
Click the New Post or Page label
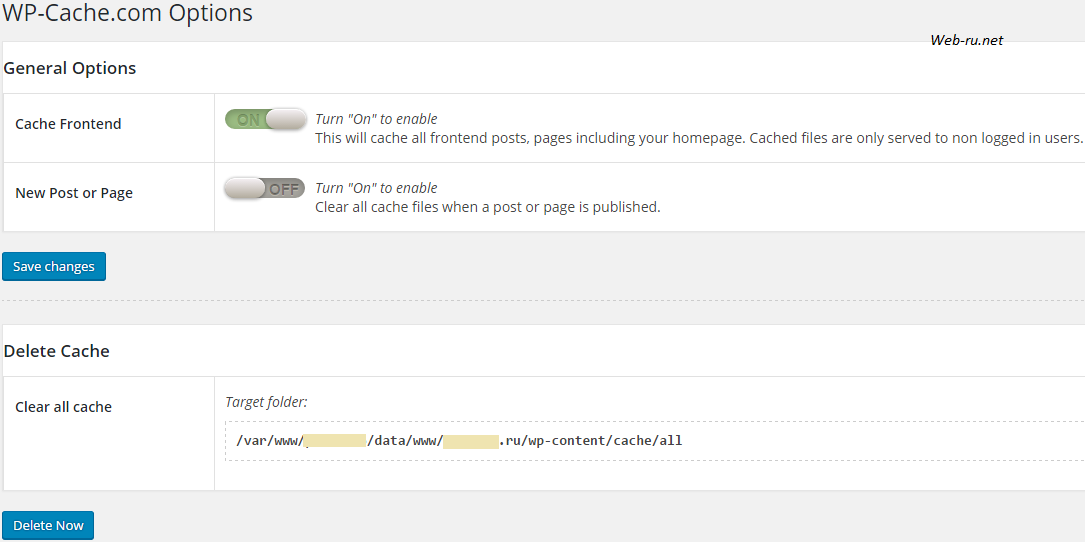pyautogui.click(x=74, y=193)
